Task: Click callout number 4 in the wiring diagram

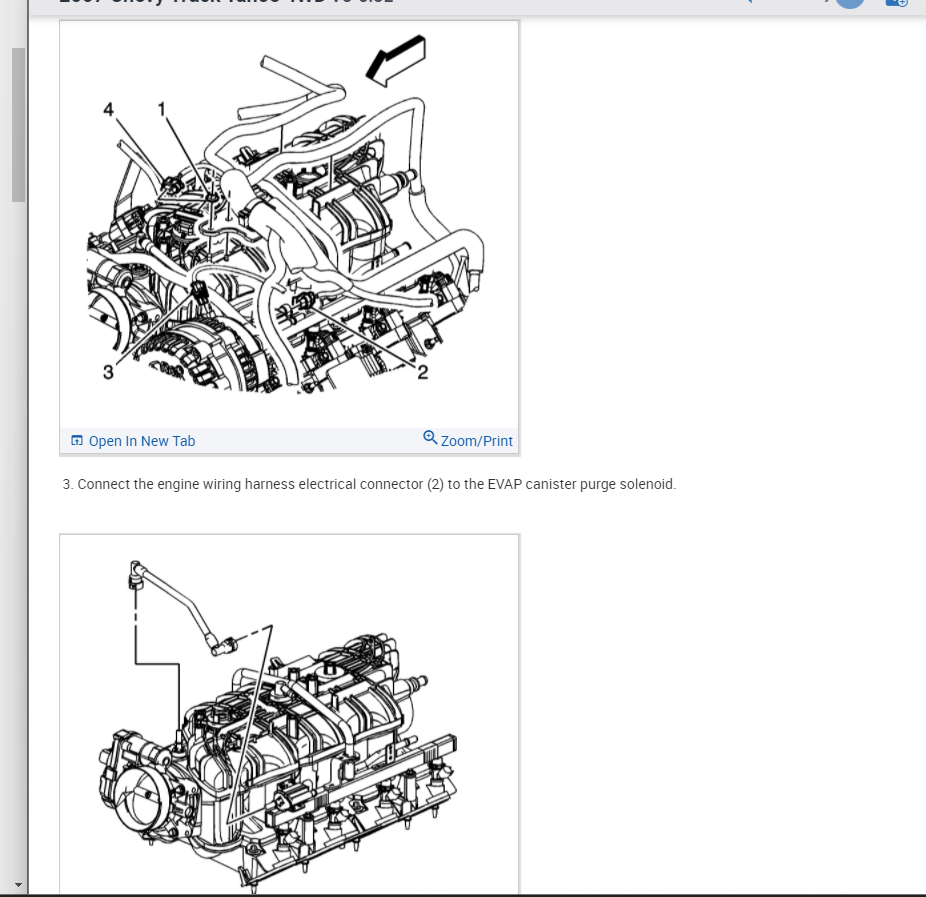Action: tap(108, 109)
